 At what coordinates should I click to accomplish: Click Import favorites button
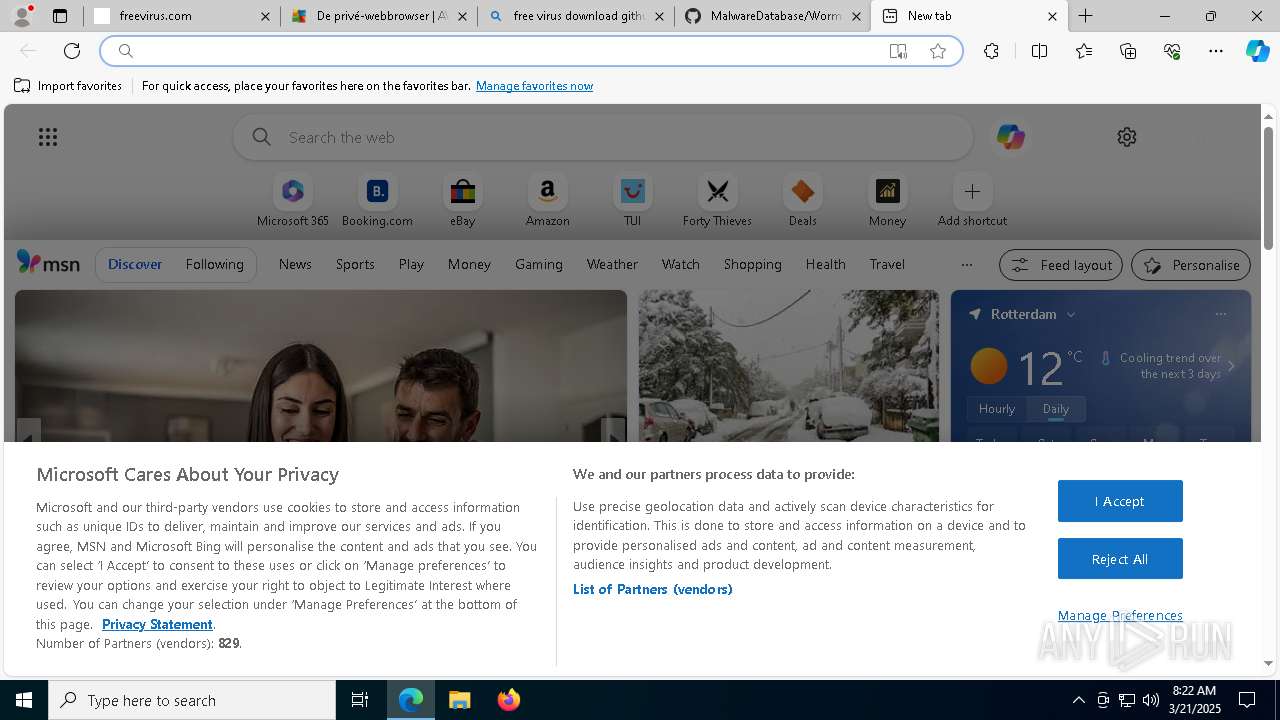click(68, 86)
